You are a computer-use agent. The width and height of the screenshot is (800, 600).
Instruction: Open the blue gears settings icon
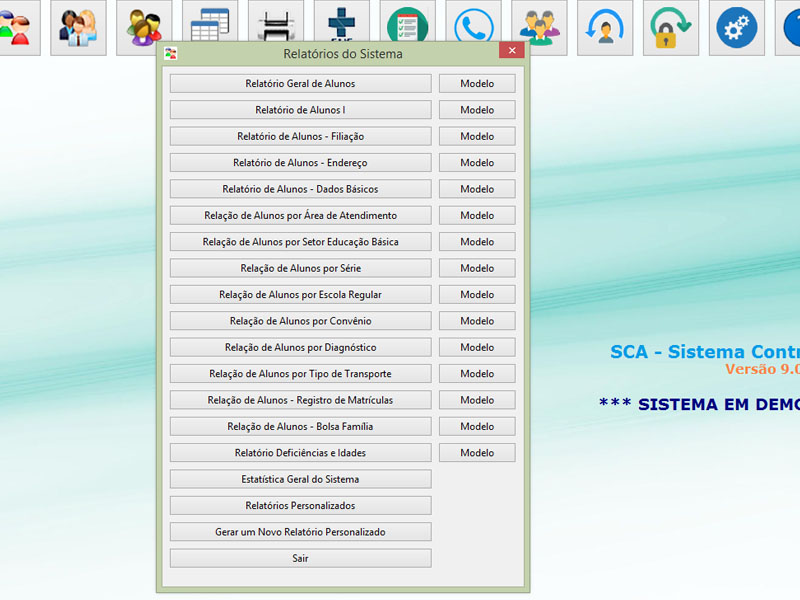pos(737,27)
